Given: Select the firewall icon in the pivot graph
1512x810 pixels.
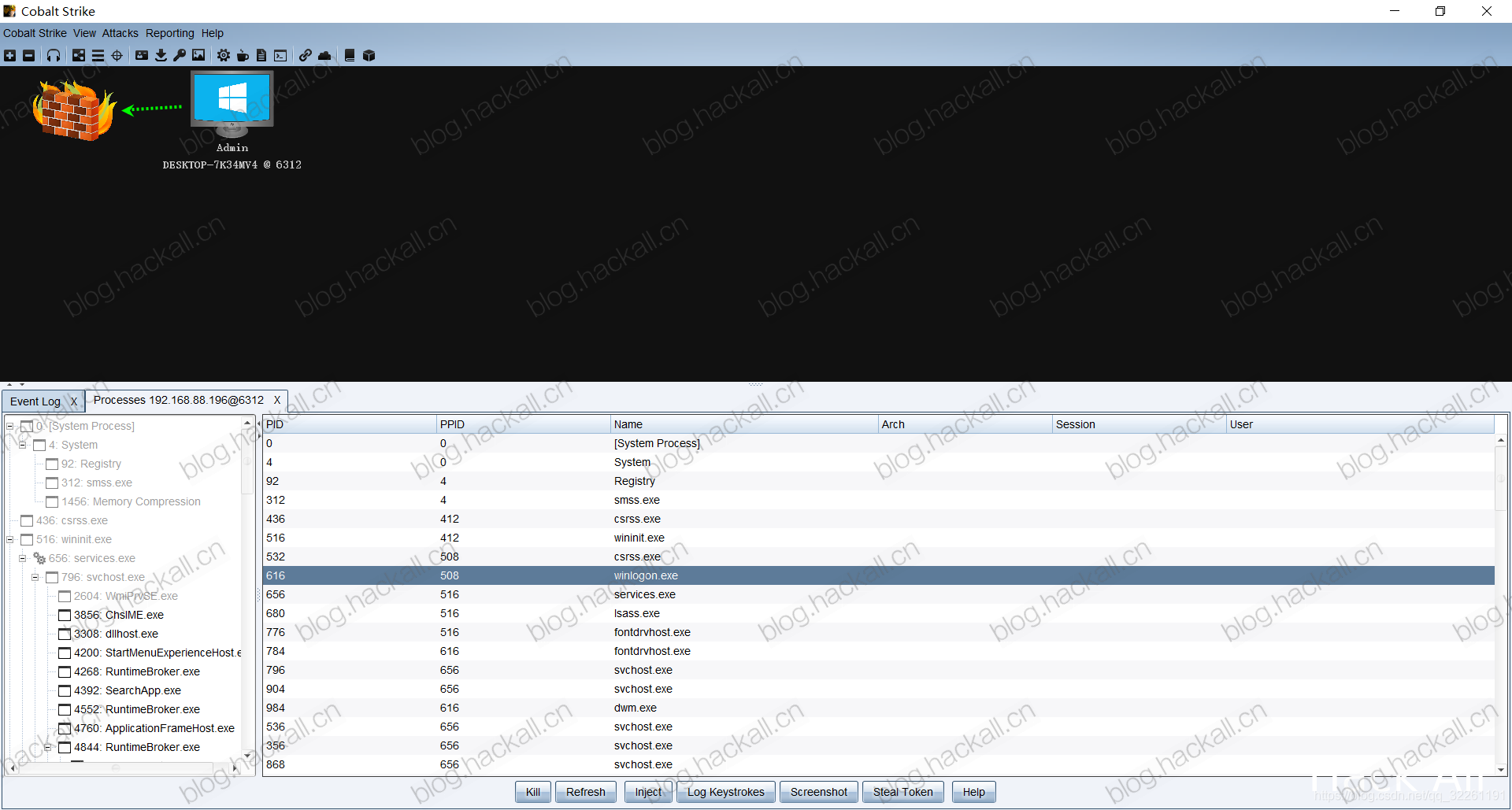Looking at the screenshot, I should click(x=74, y=110).
